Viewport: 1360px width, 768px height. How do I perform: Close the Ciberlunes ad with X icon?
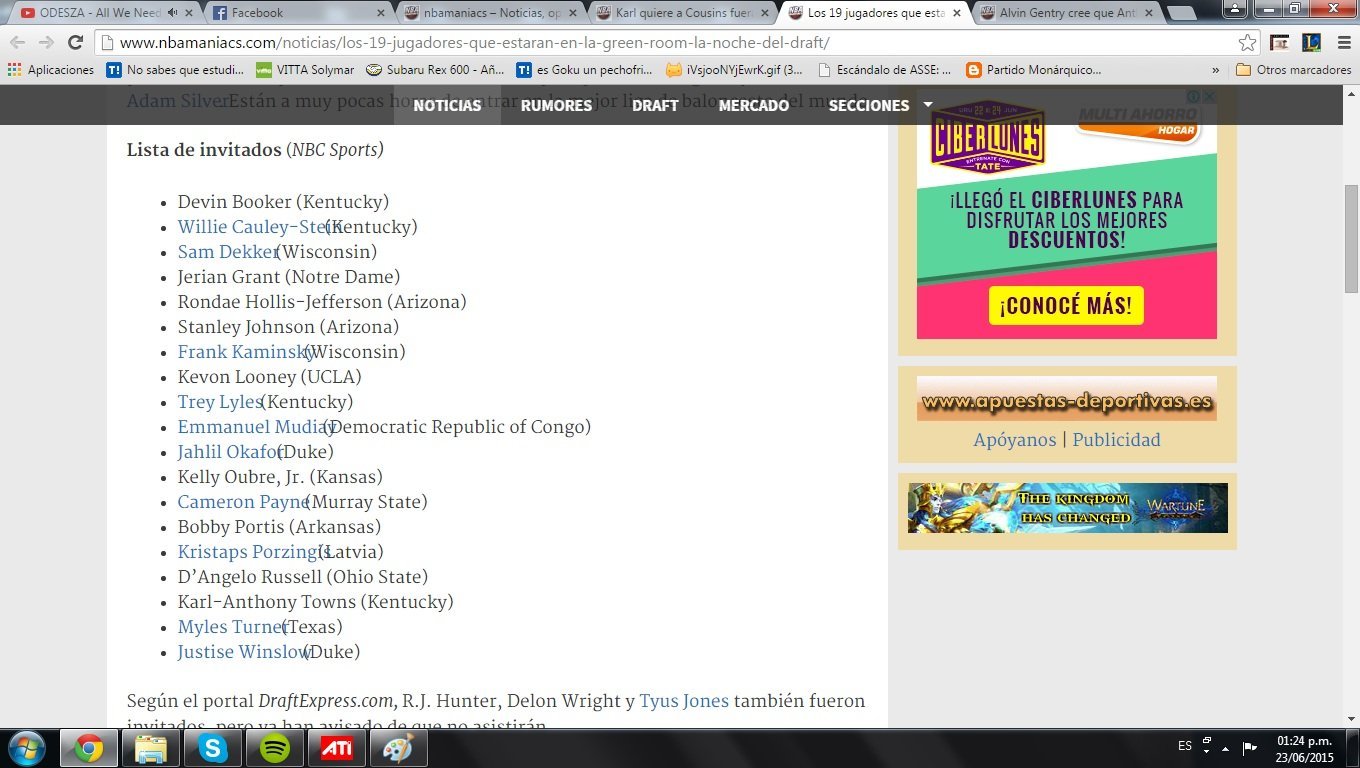point(1209,96)
